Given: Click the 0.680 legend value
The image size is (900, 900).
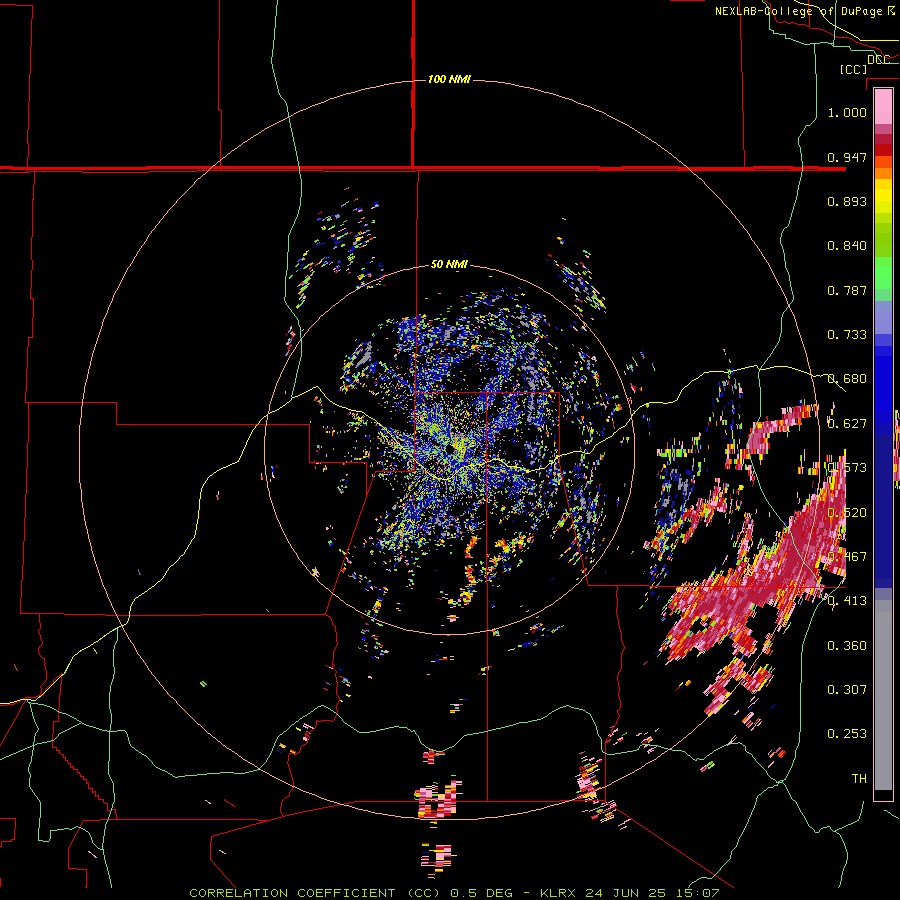Looking at the screenshot, I should click(847, 379).
